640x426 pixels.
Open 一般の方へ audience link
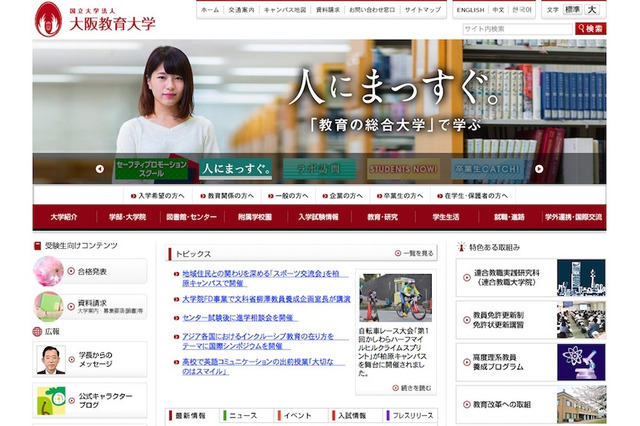[x=288, y=196]
